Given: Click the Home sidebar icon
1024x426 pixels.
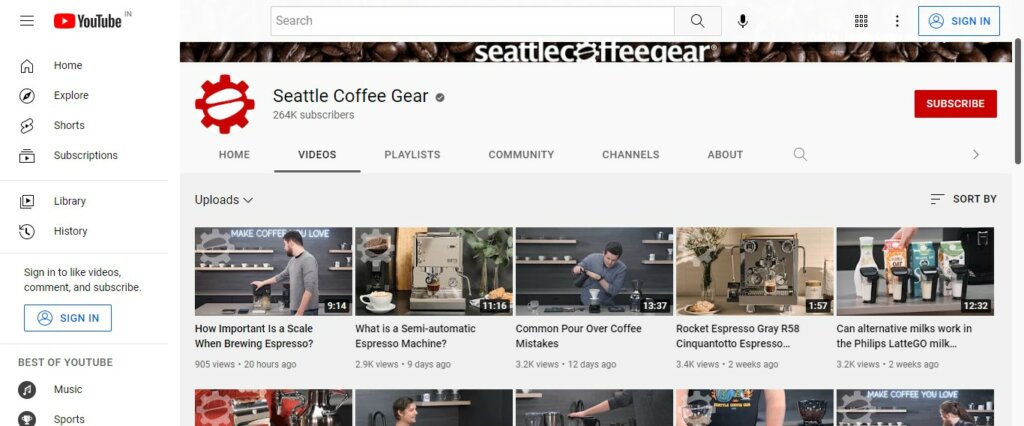Looking at the screenshot, I should coord(27,65).
